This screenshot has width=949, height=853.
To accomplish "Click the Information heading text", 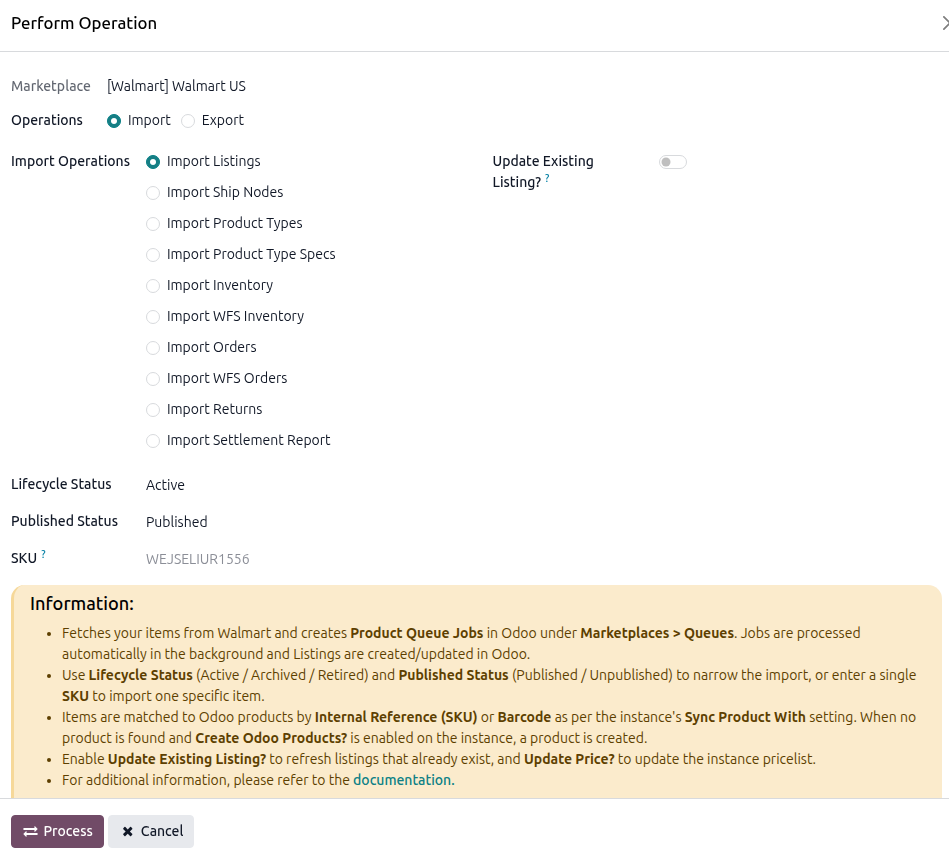I will pyautogui.click(x=82, y=604).
